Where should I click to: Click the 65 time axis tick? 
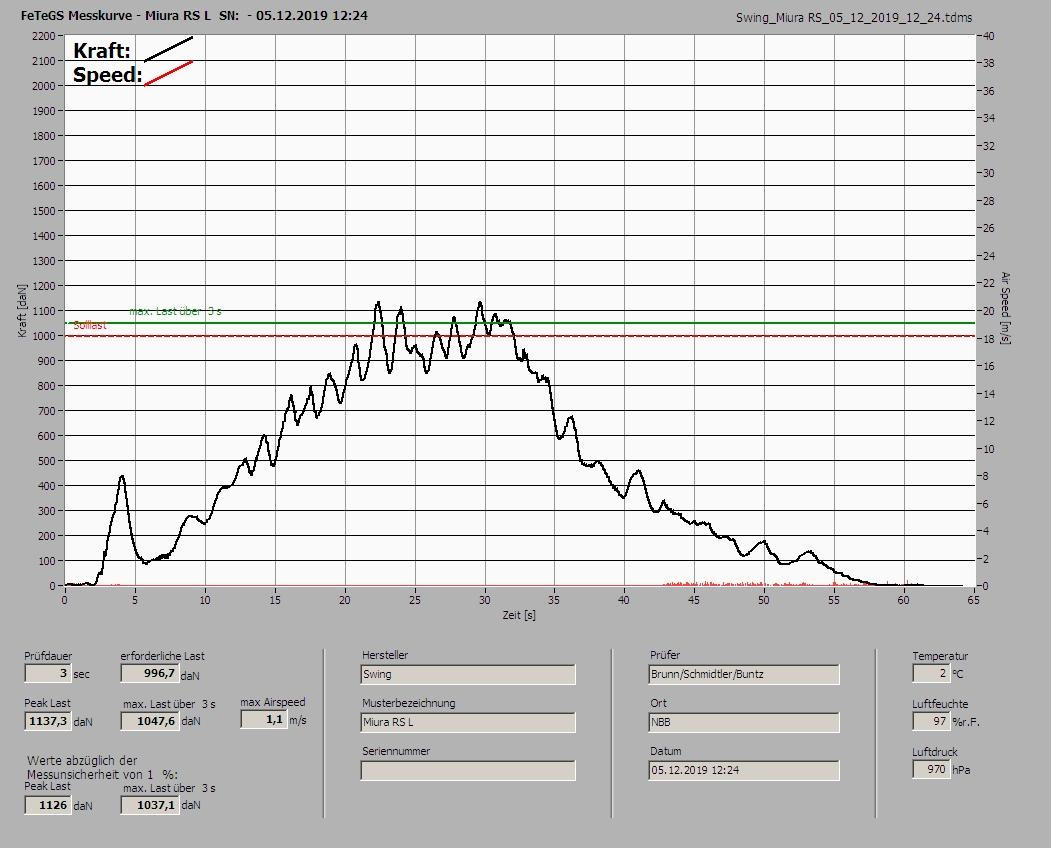point(973,600)
